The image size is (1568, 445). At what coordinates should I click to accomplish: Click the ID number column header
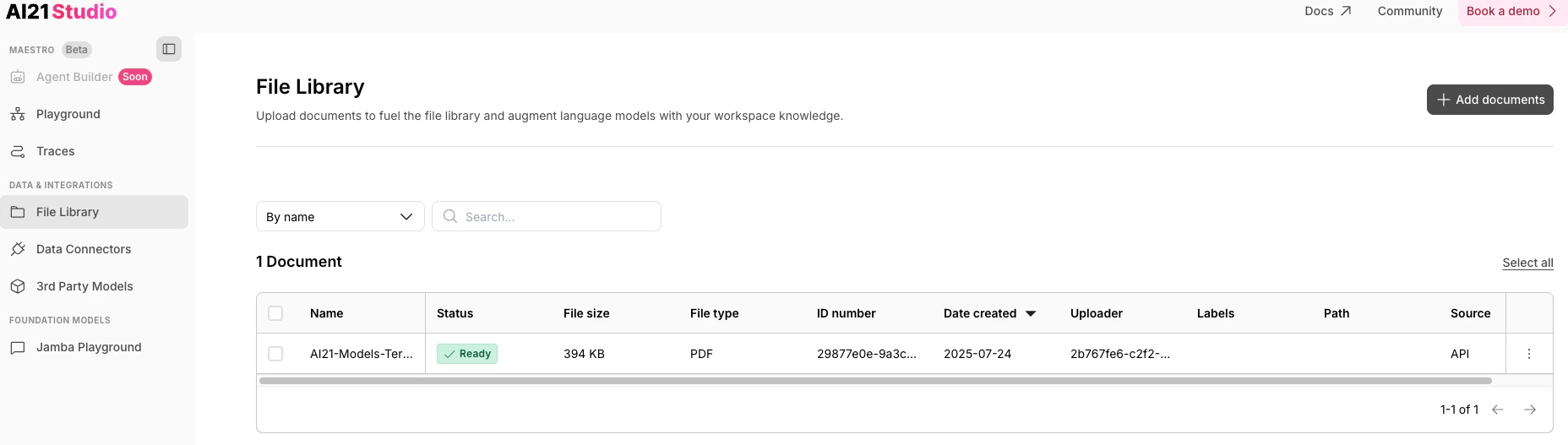click(x=846, y=313)
